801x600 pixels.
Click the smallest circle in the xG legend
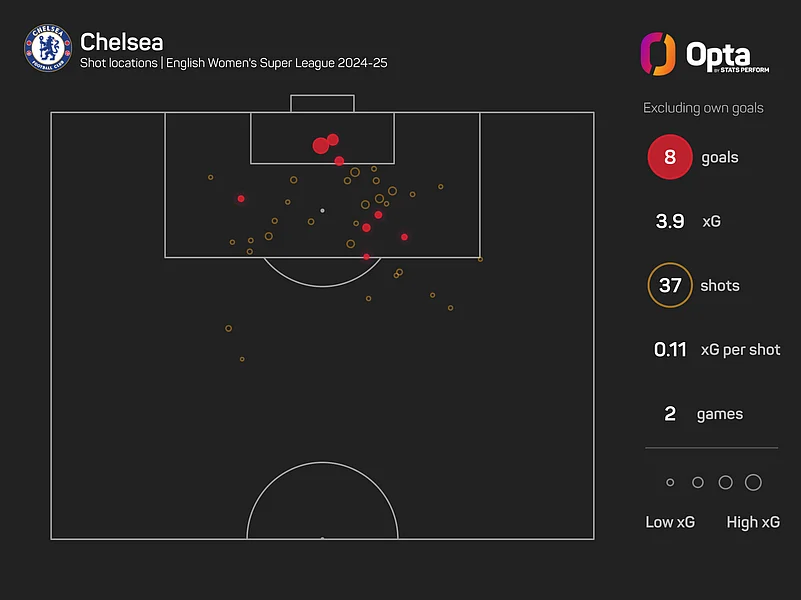[670, 483]
